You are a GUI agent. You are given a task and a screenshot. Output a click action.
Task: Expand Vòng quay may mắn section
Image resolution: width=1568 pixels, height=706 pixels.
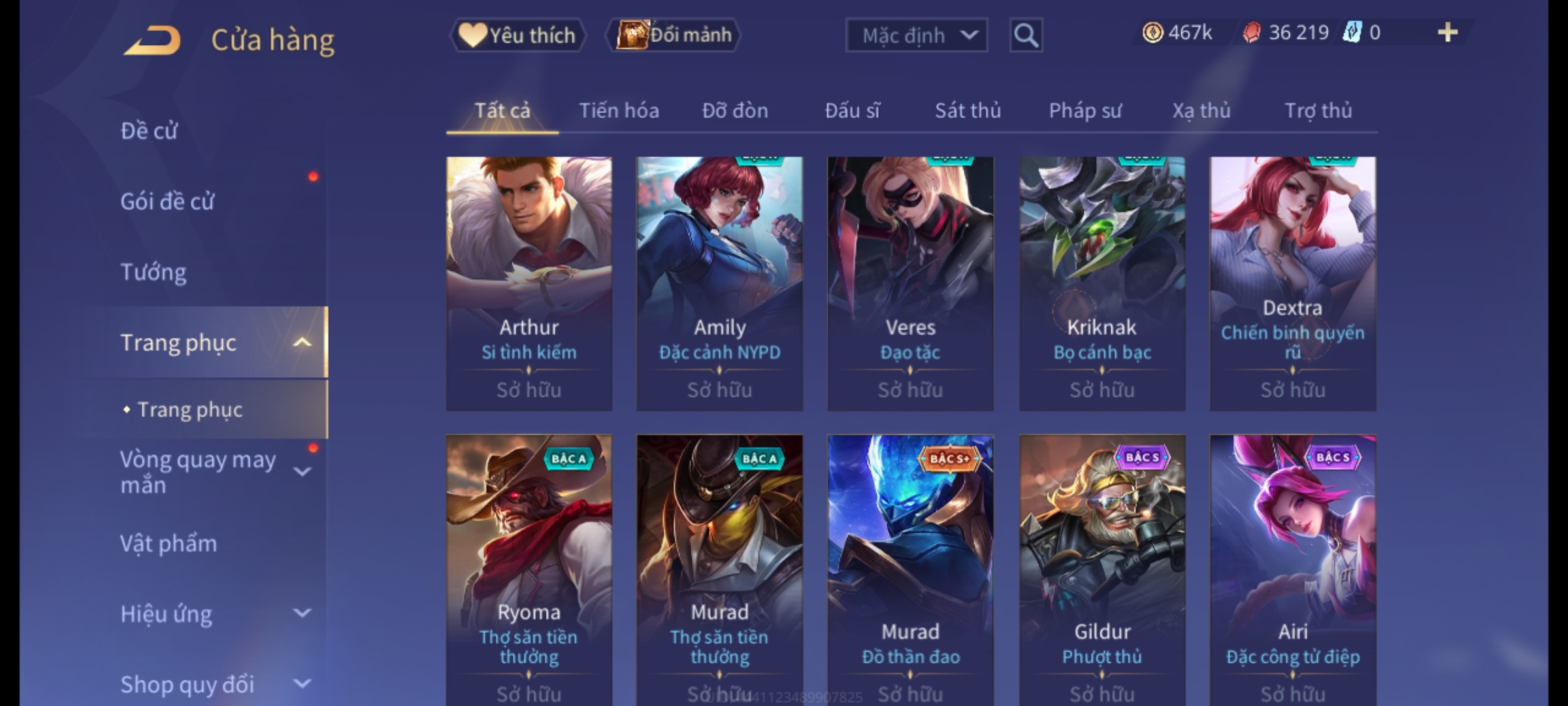click(302, 471)
